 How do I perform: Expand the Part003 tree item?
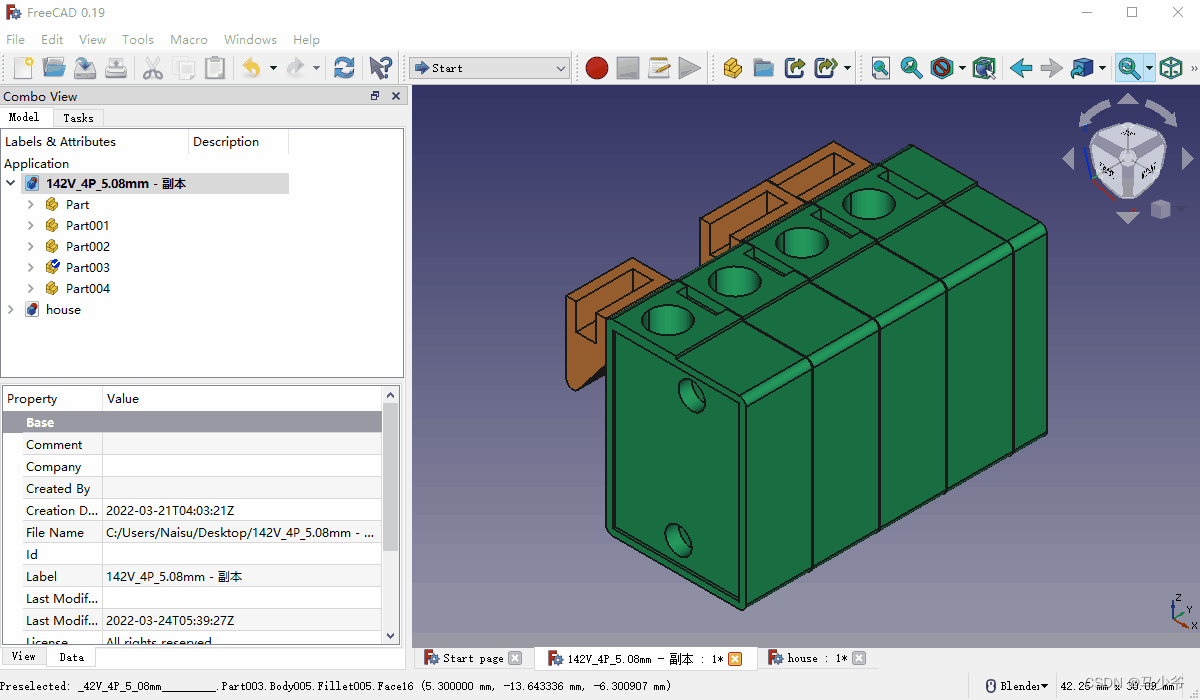coord(29,267)
